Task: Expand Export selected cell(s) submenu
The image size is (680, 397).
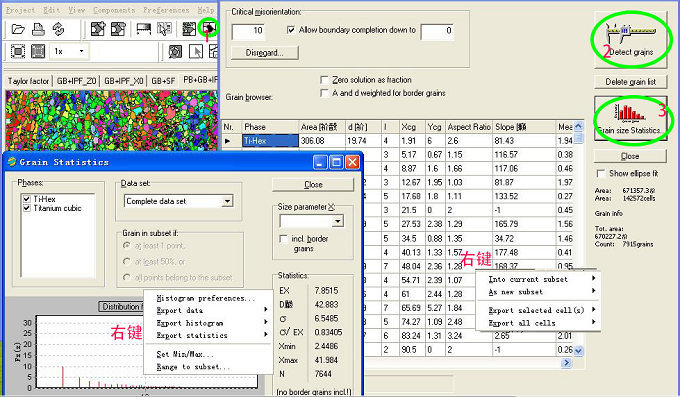Action: [x=538, y=310]
